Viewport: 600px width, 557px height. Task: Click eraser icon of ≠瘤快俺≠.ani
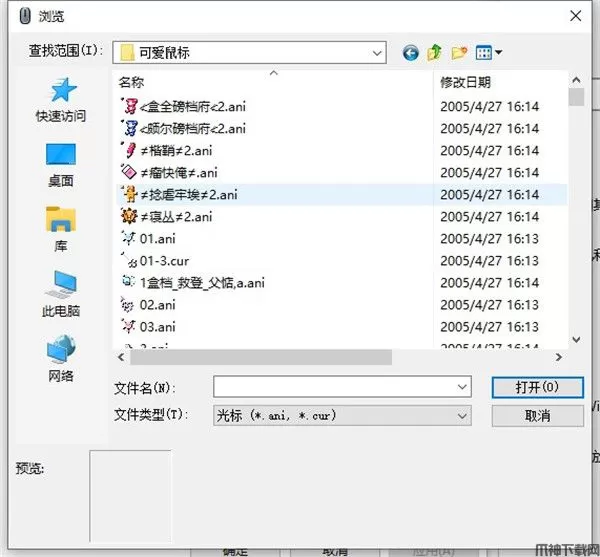(129, 171)
